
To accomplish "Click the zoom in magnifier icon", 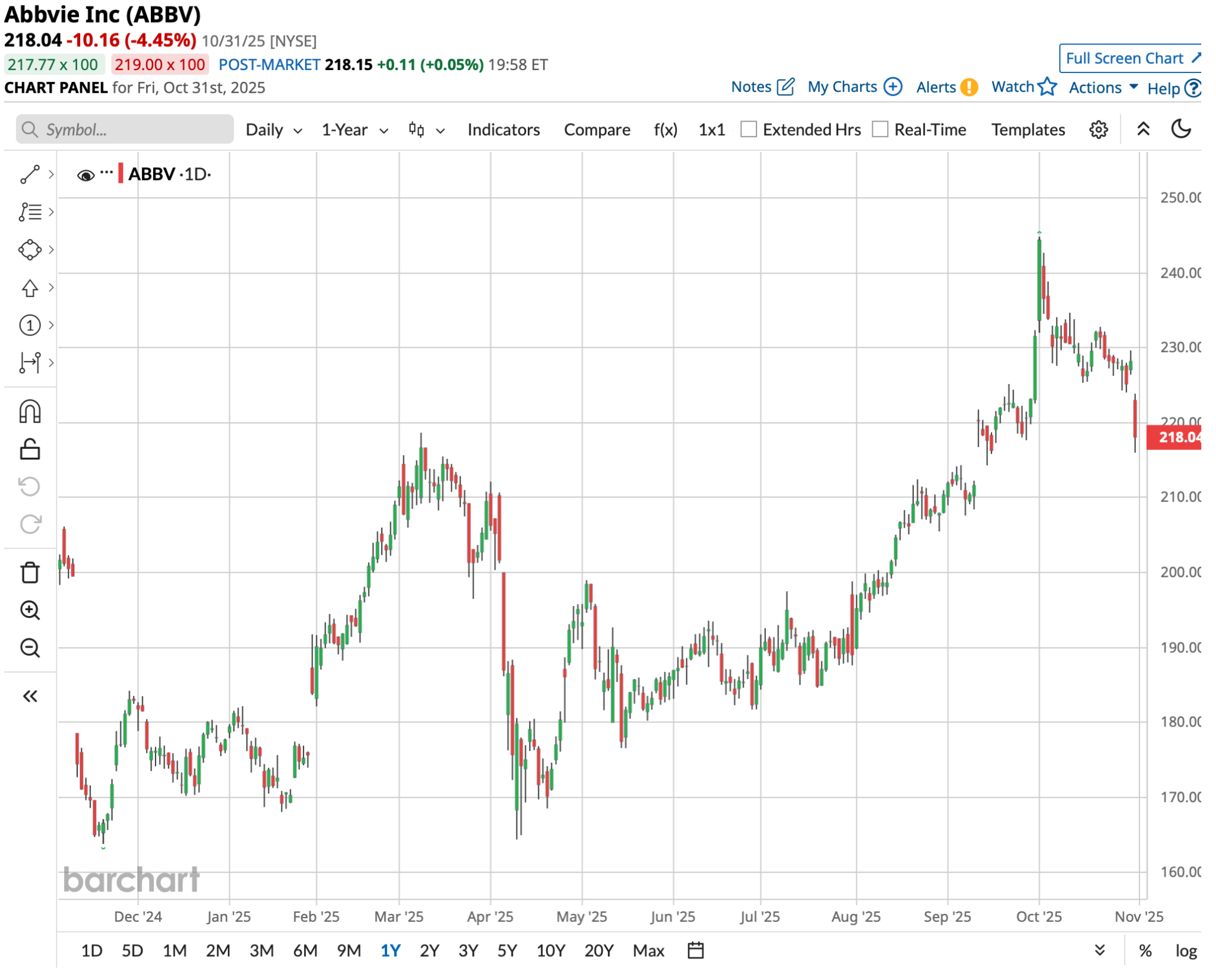I will tap(30, 610).
